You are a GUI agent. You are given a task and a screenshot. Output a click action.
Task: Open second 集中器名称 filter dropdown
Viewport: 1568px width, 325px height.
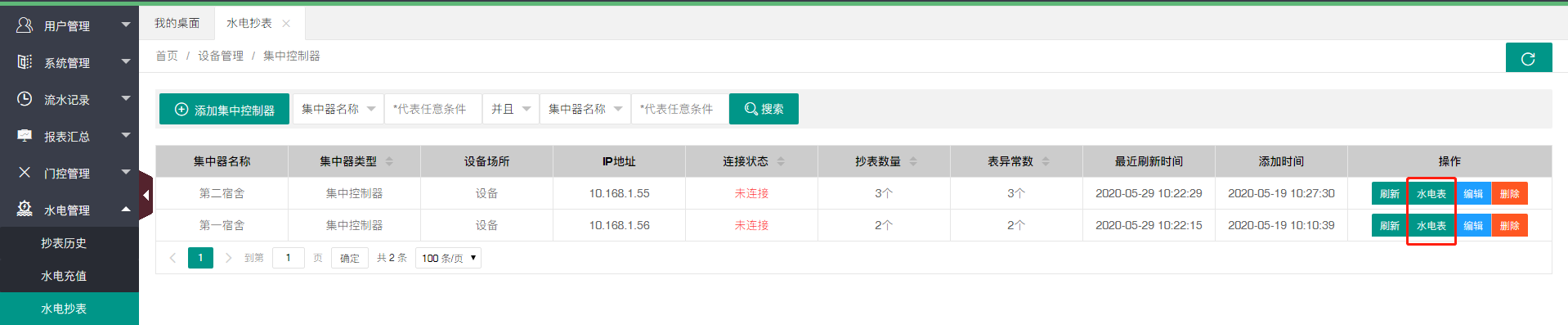point(585,109)
